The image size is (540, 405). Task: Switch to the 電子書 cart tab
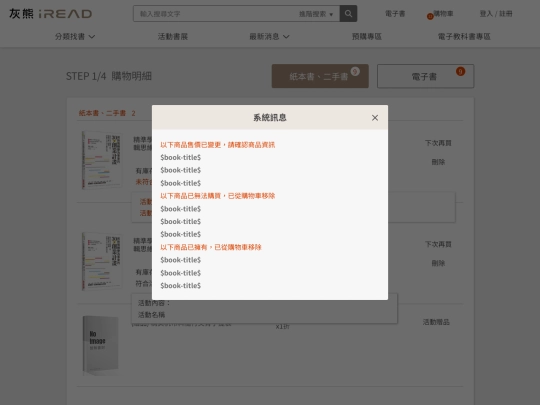point(425,76)
